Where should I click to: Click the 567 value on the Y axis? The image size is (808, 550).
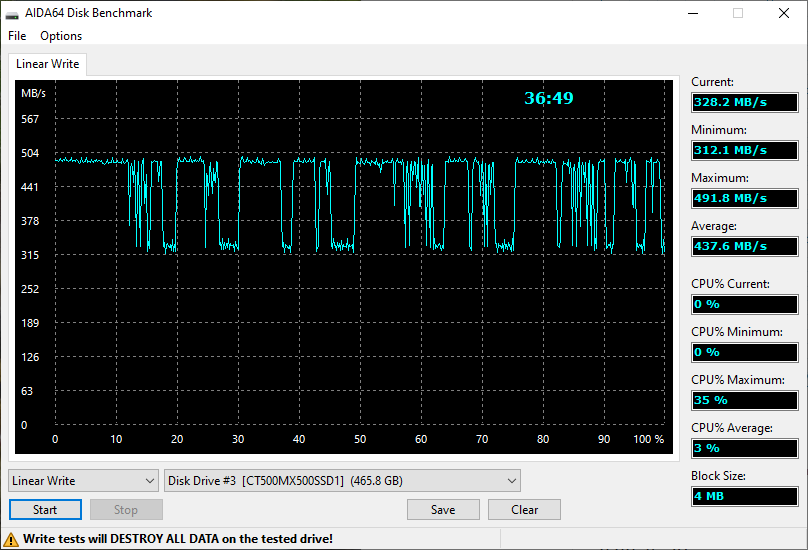pos(30,119)
